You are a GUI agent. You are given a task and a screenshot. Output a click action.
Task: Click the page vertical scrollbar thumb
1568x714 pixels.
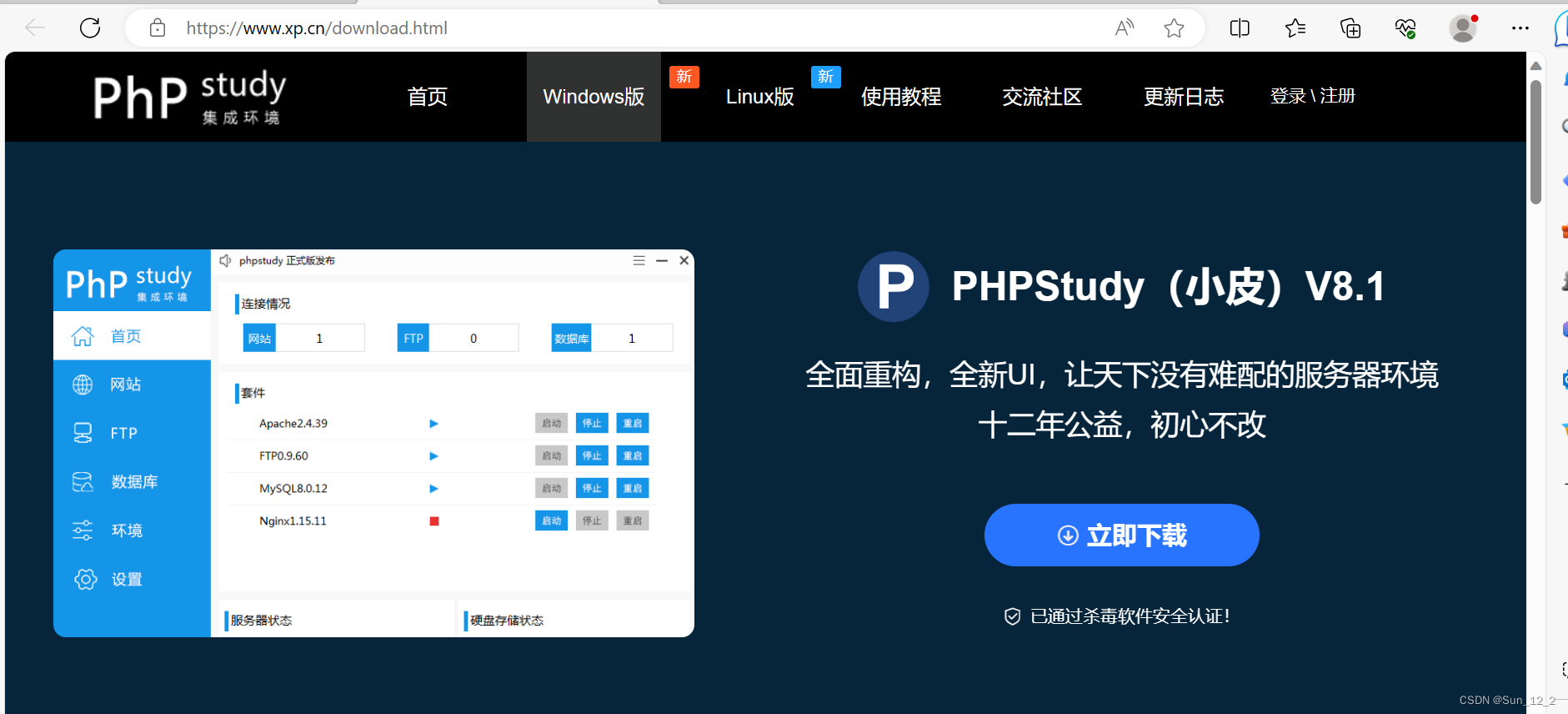[1535, 142]
